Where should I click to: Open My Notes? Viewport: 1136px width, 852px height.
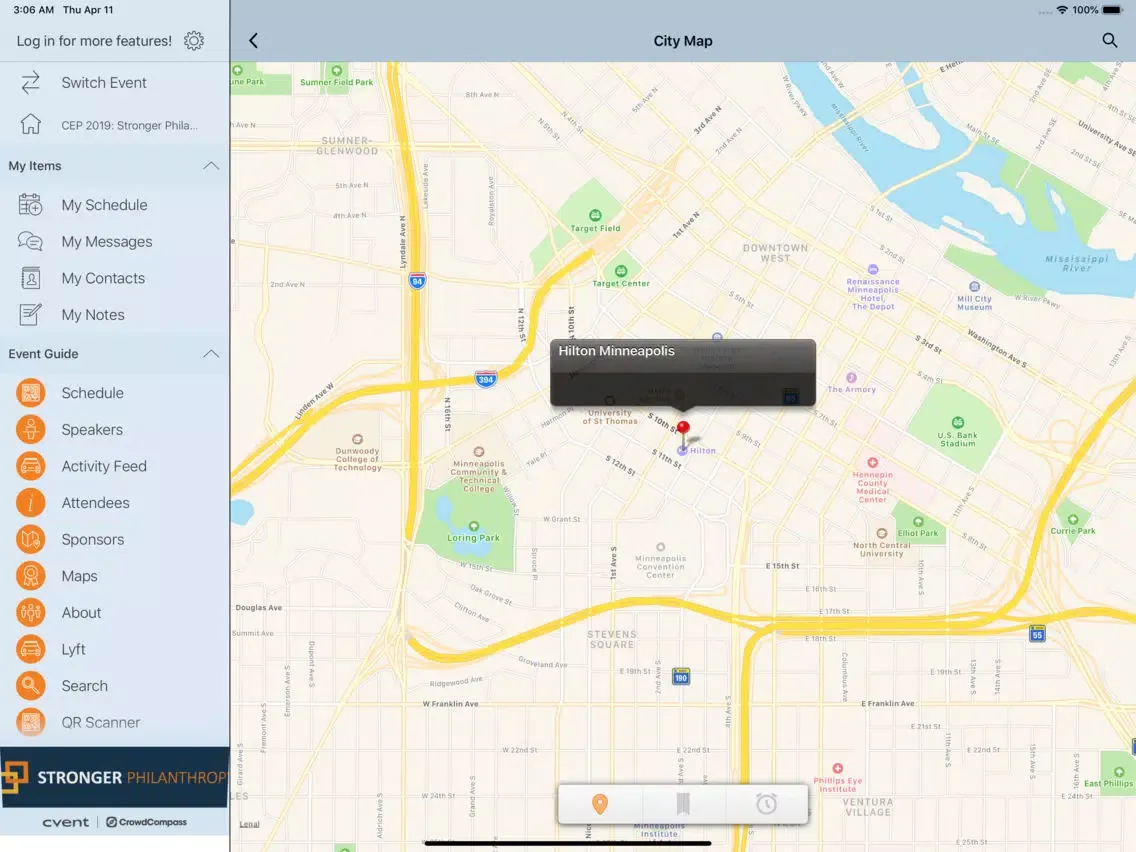(114, 314)
